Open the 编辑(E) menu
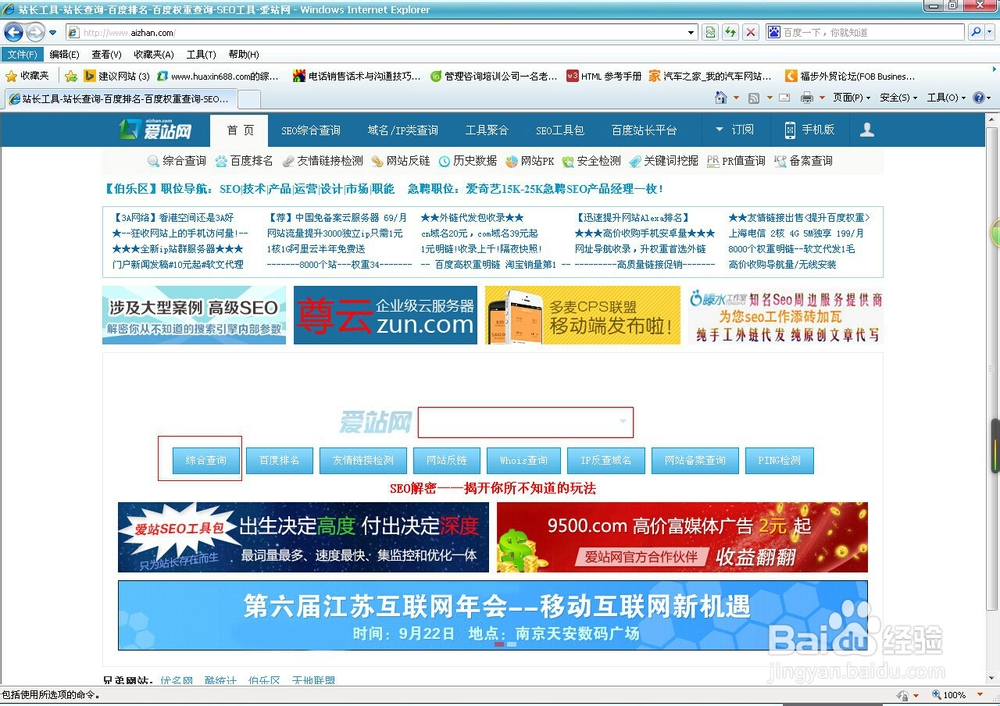The height and width of the screenshot is (706, 1000). [64, 54]
